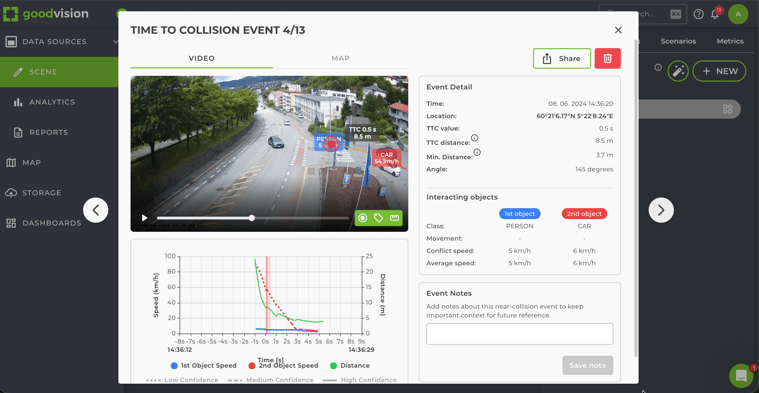Click the magic wand button
Screen dimensions: 759x393
678,71
